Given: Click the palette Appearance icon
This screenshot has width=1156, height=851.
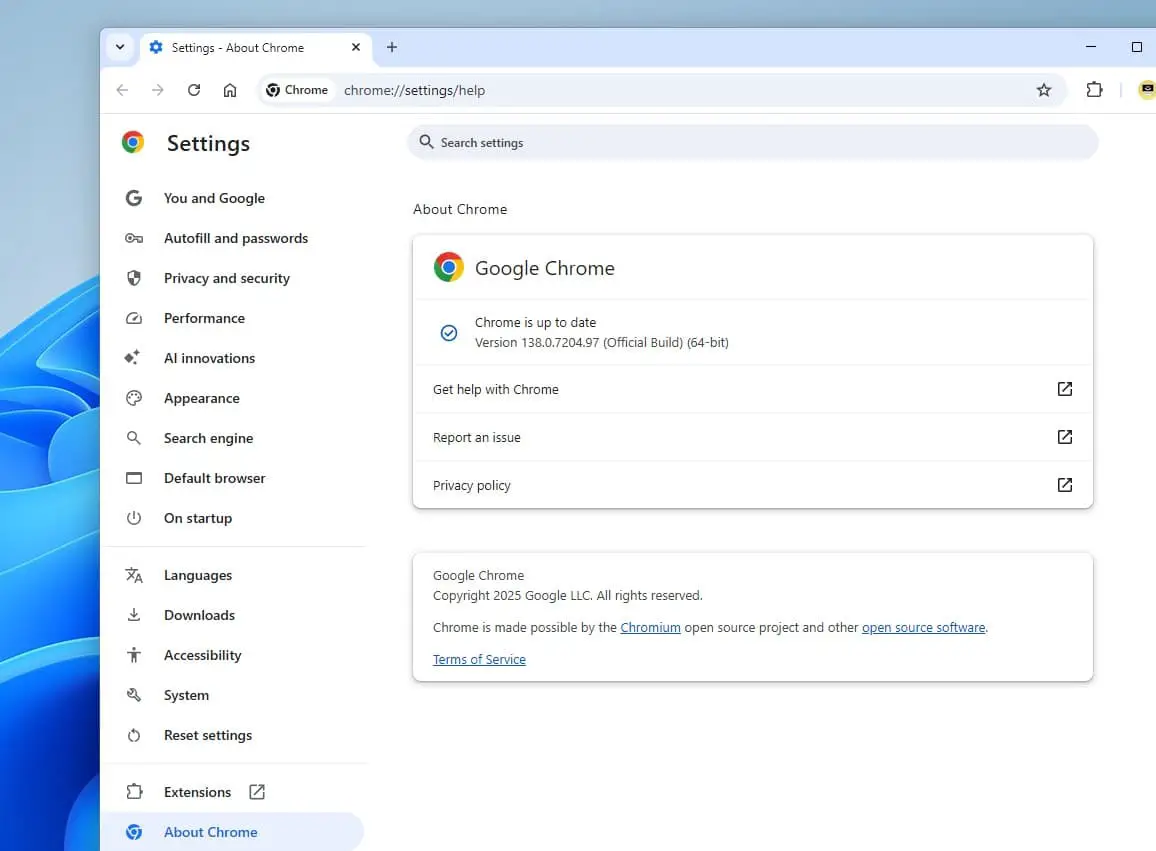Looking at the screenshot, I should click(133, 398).
